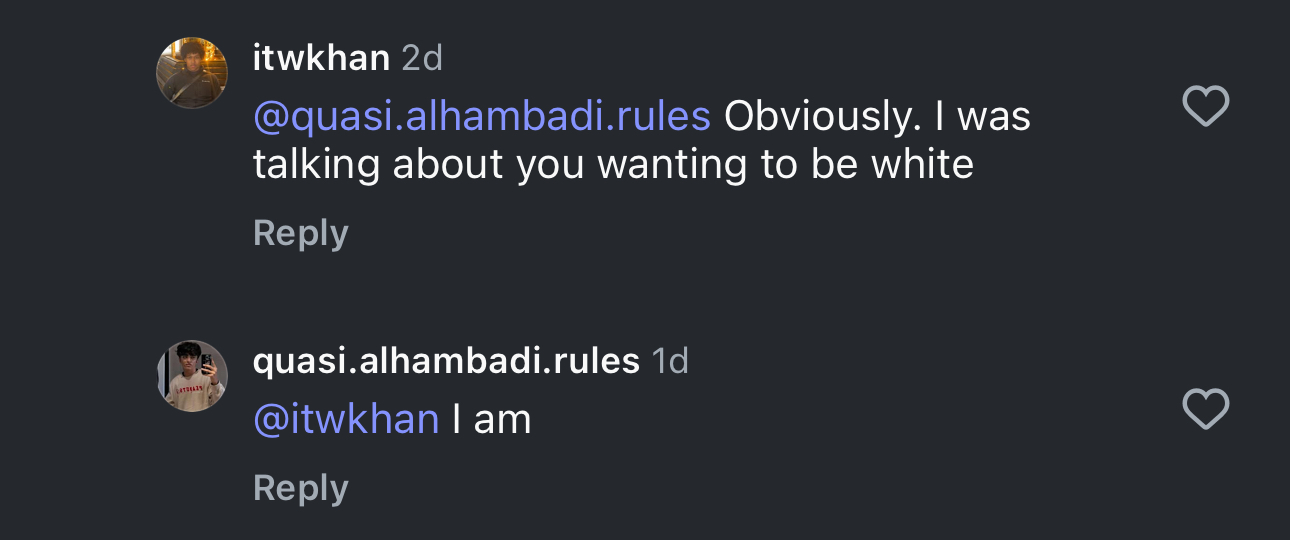Viewport: 1290px width, 540px height.
Task: Select the "I am" comment text
Action: (x=491, y=419)
